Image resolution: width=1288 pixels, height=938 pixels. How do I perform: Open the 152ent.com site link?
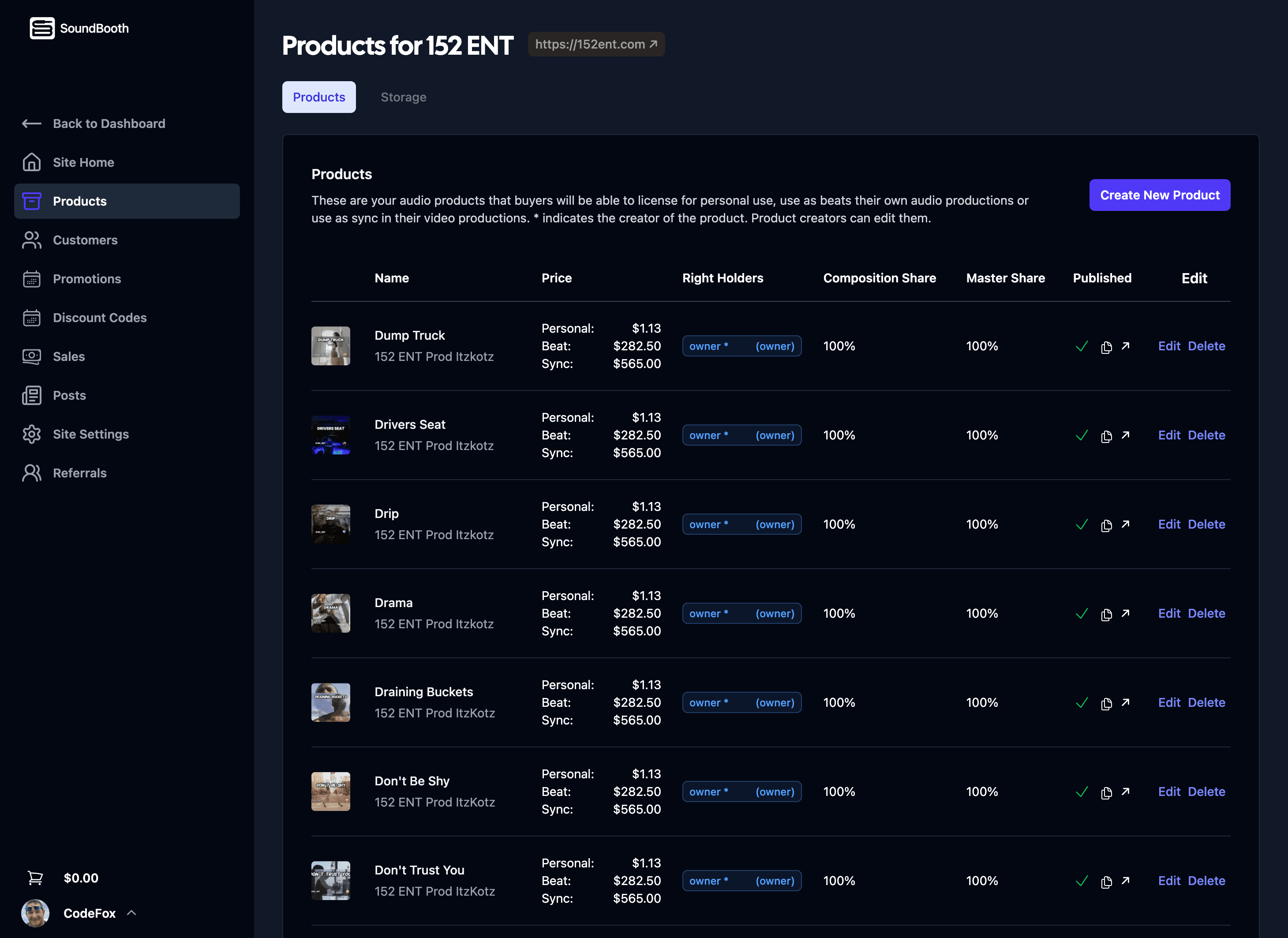click(596, 44)
